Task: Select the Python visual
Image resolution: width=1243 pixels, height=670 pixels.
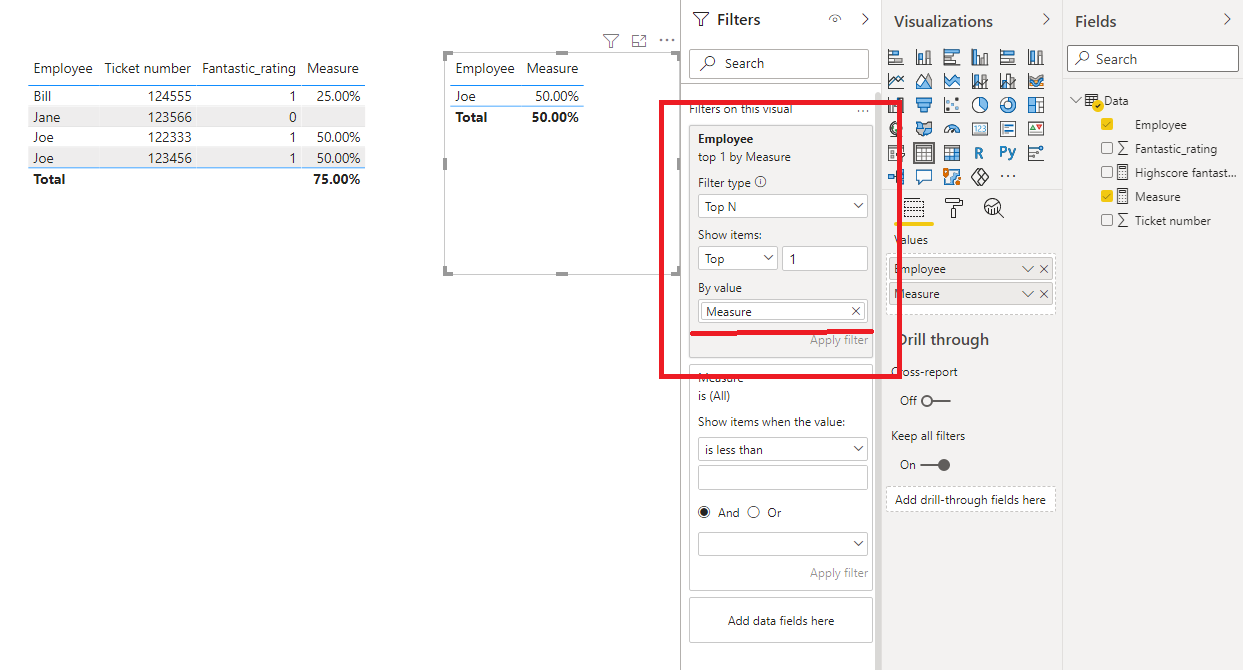Action: click(x=1008, y=153)
